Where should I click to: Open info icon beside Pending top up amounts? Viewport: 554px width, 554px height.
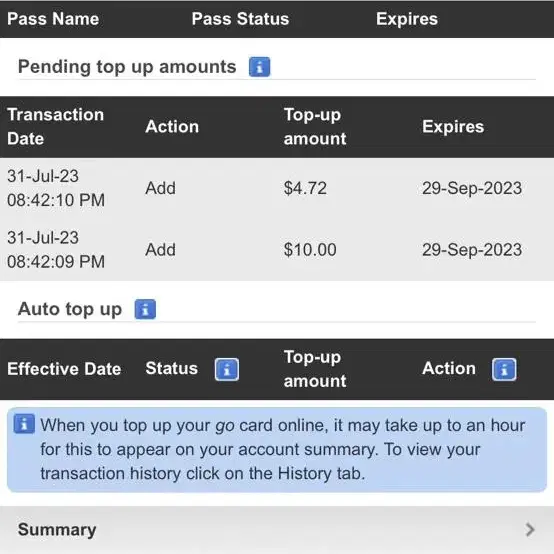(x=259, y=67)
